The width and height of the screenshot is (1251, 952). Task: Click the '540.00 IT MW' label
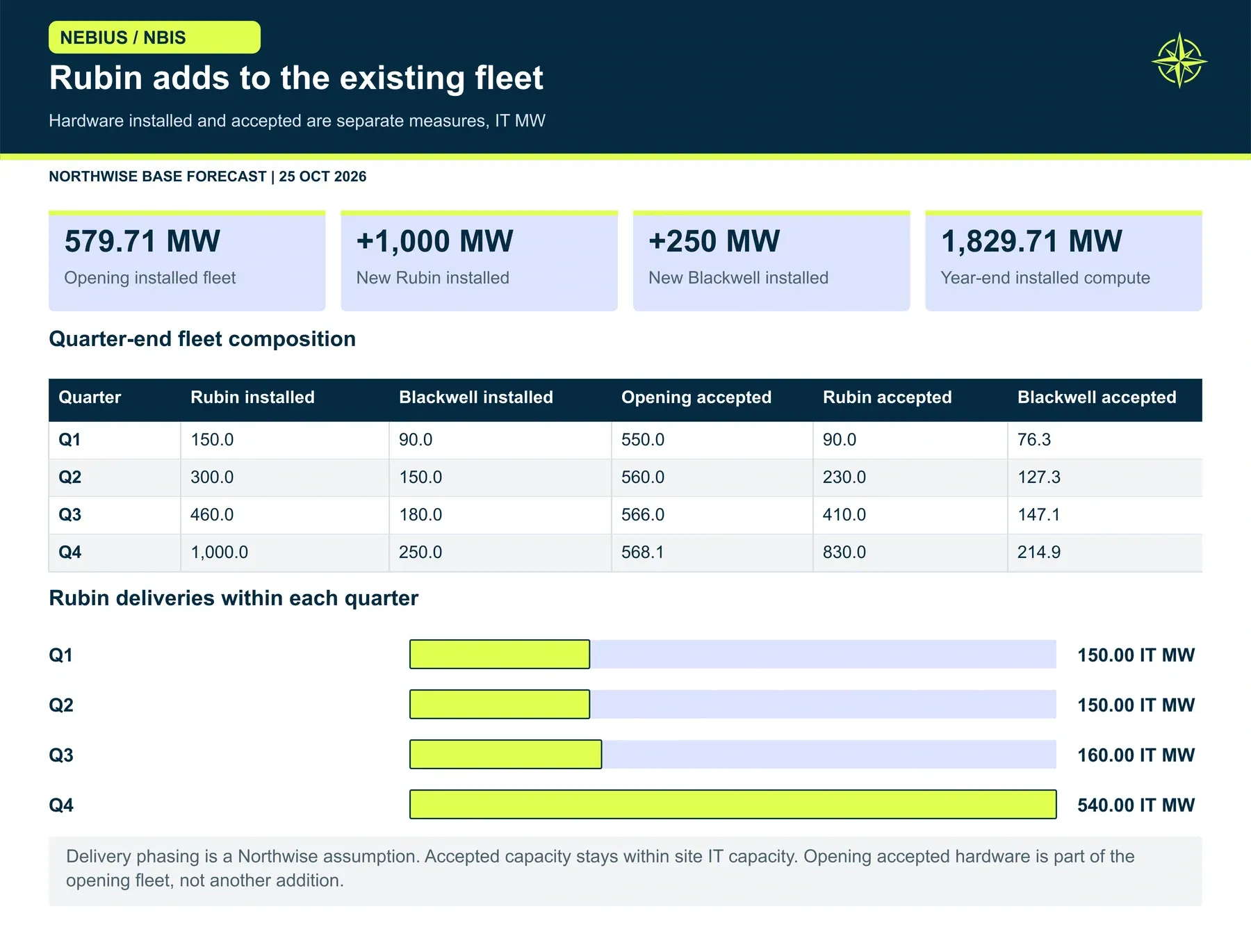click(1136, 805)
